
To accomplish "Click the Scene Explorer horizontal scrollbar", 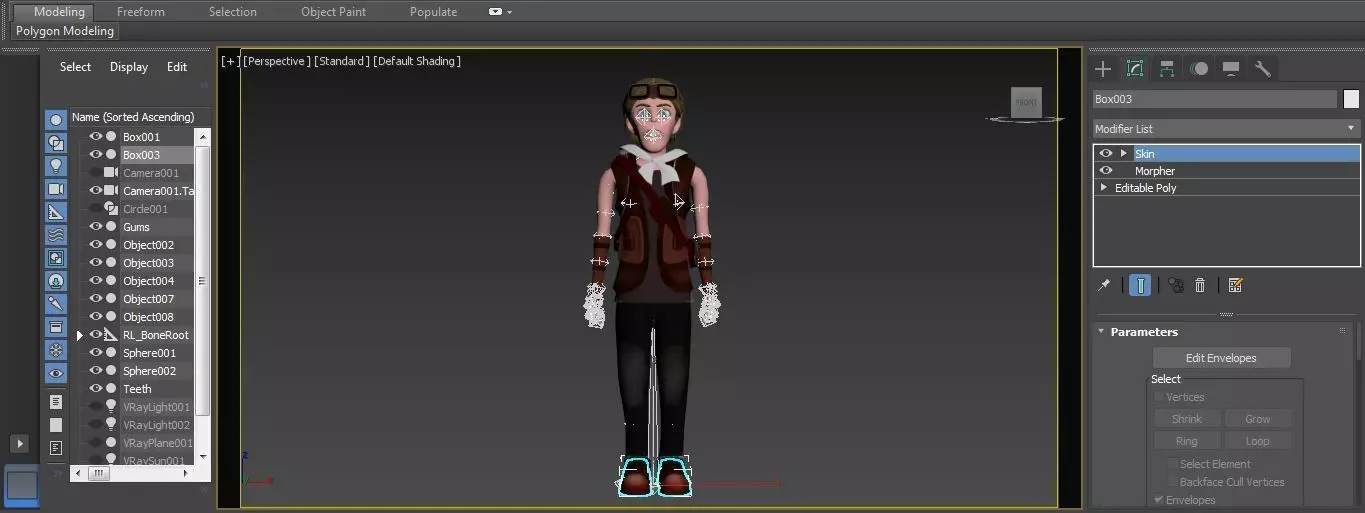I will point(99,474).
